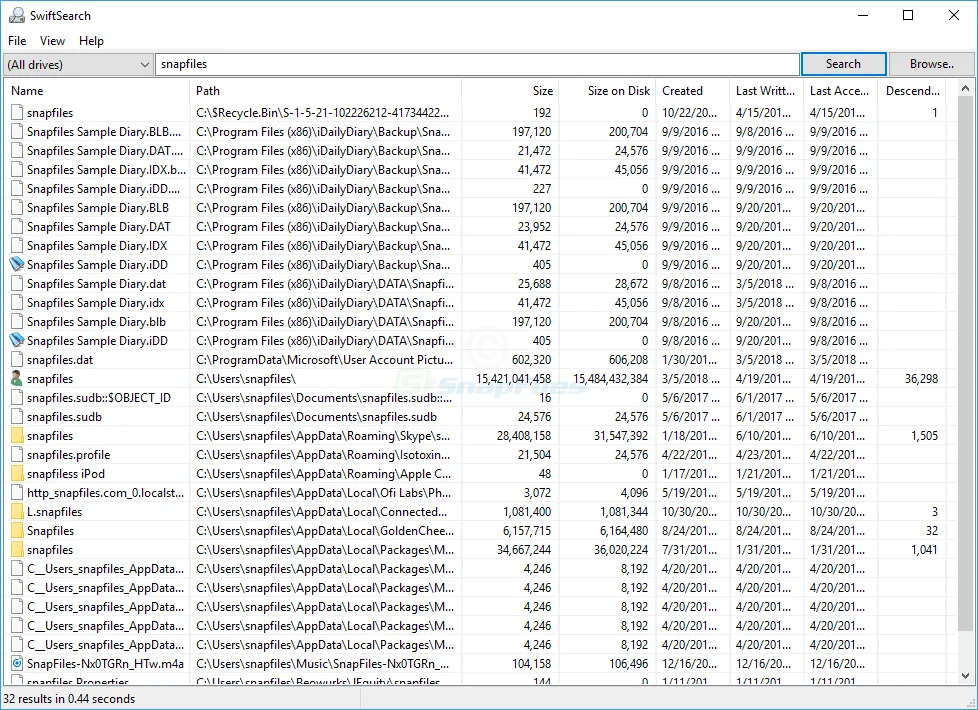Sort by the Path column header

(325, 90)
